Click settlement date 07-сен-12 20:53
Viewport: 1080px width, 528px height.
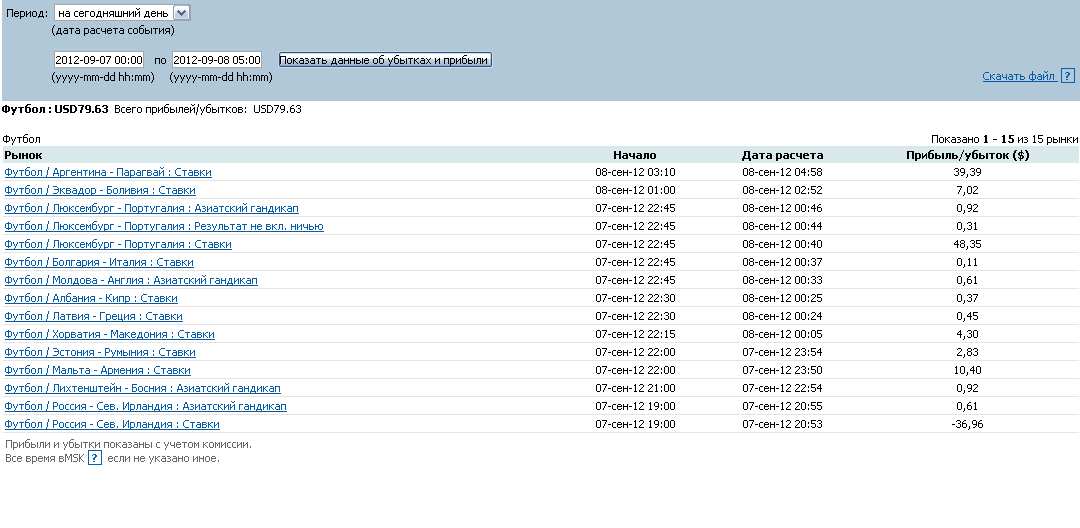click(x=782, y=424)
